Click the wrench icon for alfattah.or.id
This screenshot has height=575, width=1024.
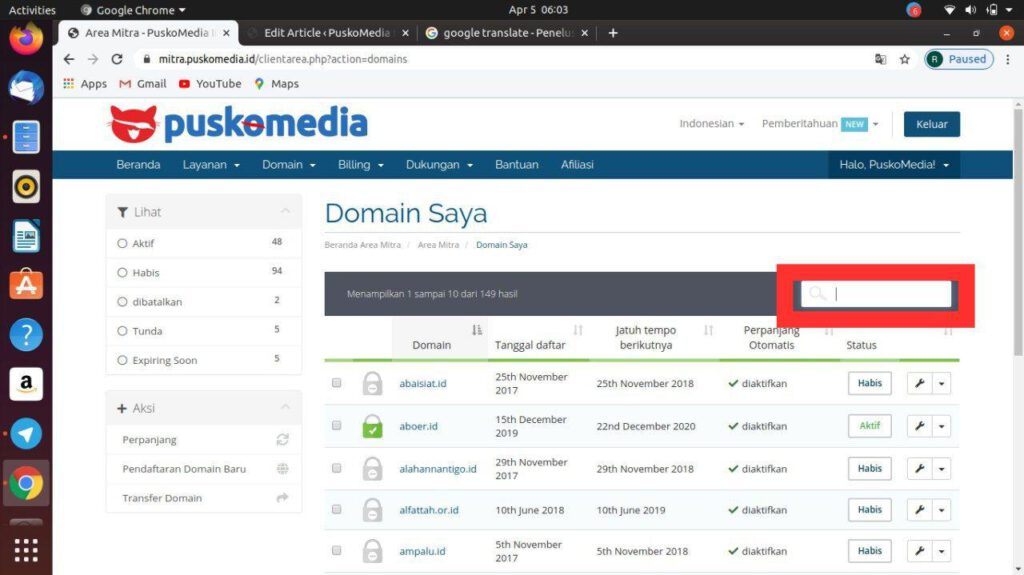(919, 510)
